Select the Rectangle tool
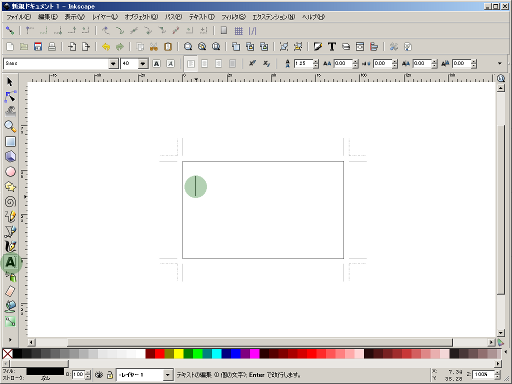The height and width of the screenshot is (384, 512). point(10,142)
